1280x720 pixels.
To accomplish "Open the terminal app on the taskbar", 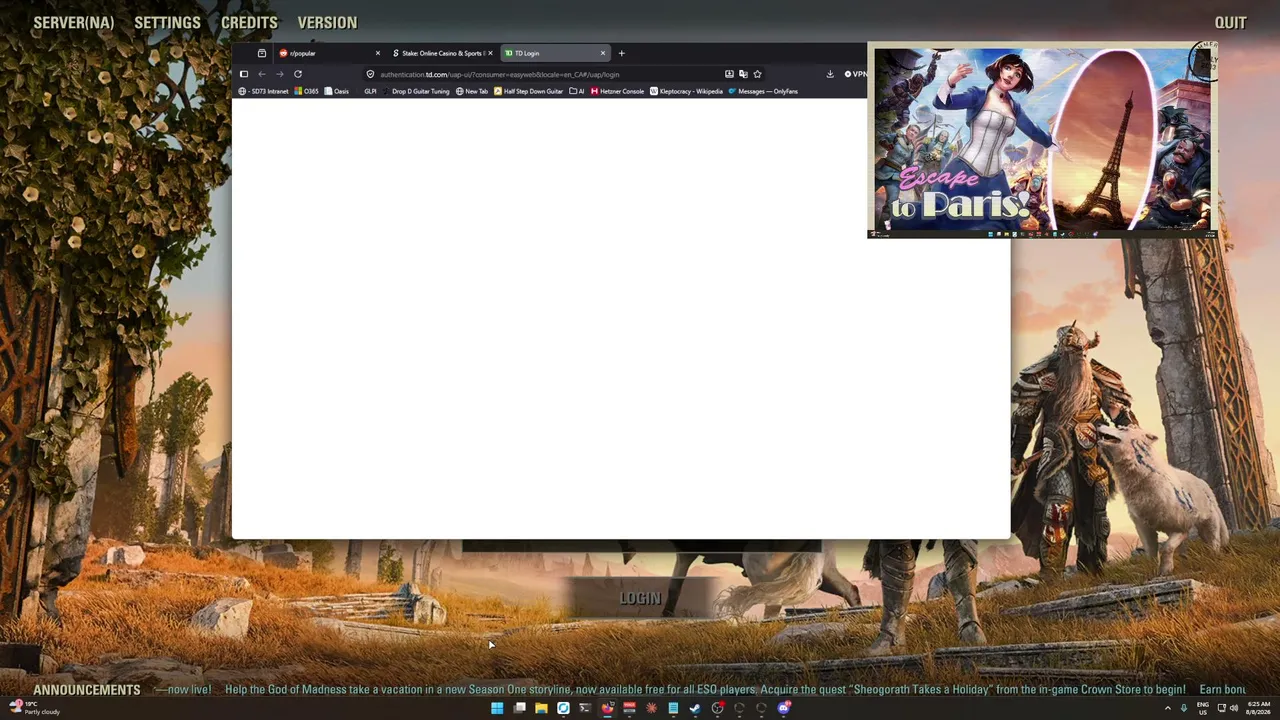I will [585, 708].
